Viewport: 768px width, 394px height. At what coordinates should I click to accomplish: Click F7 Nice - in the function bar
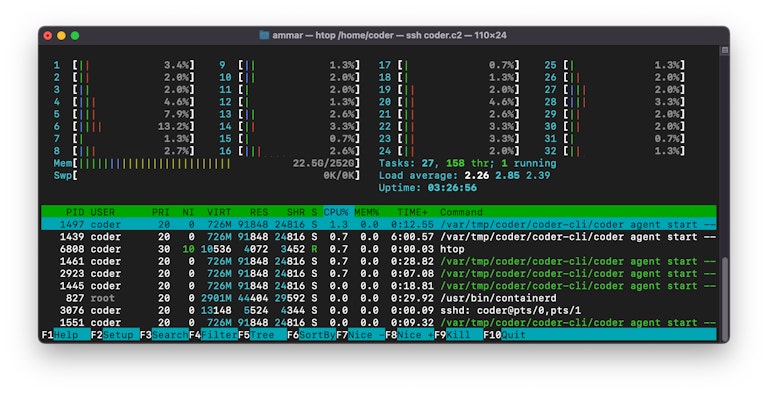[360, 335]
